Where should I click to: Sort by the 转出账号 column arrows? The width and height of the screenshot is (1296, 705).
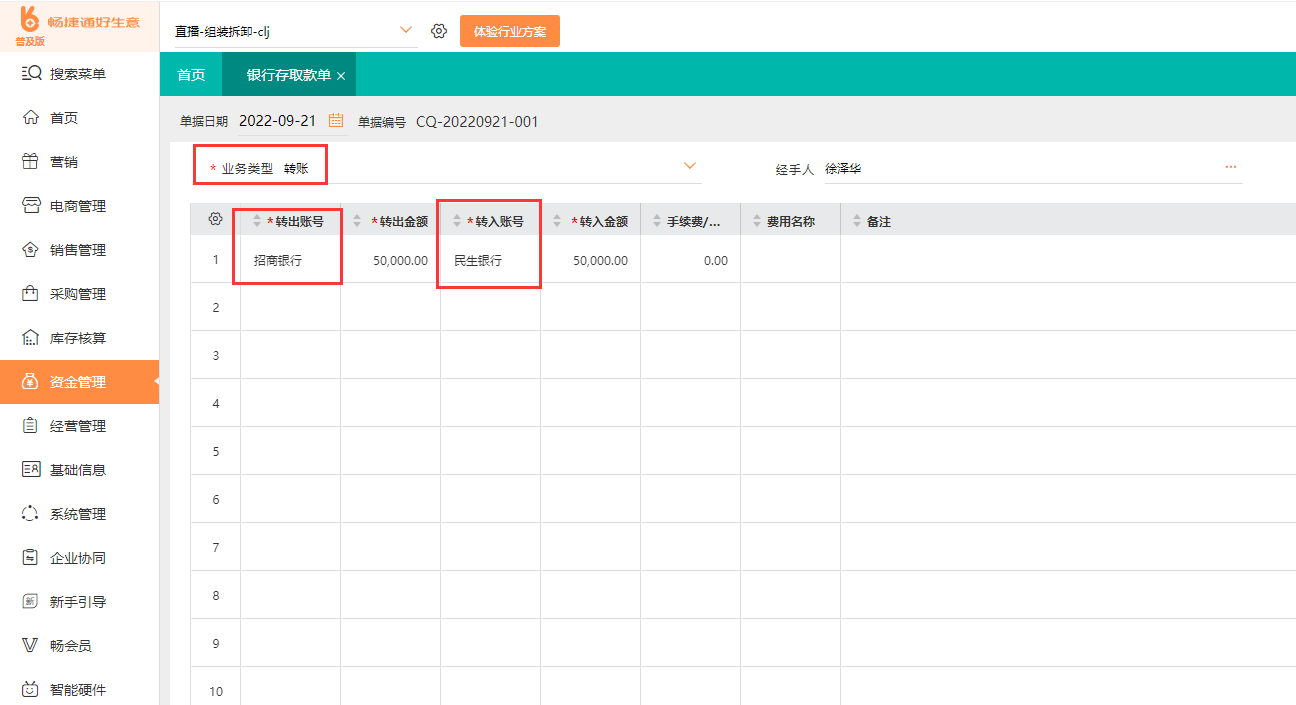click(x=257, y=222)
